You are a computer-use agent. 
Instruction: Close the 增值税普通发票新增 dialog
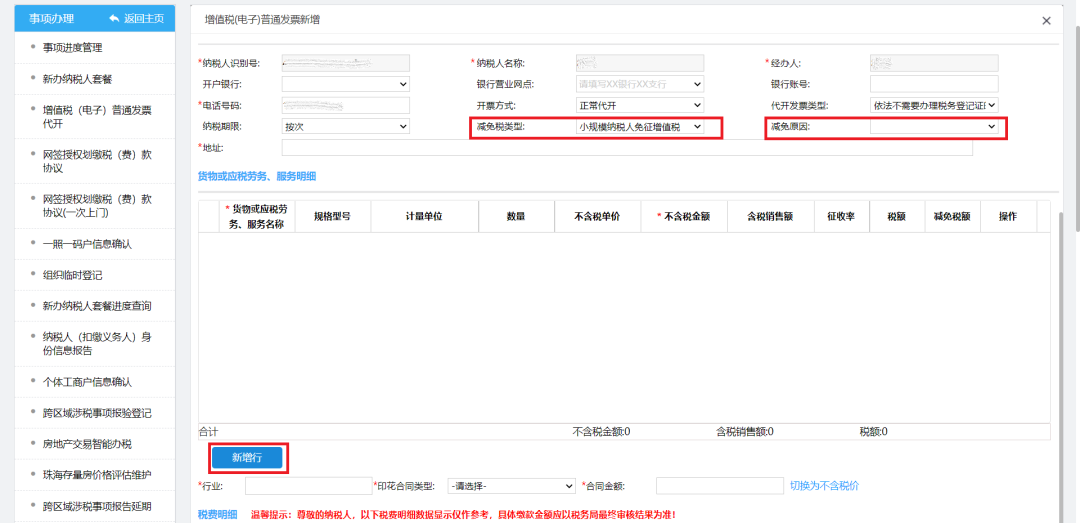(x=1046, y=21)
